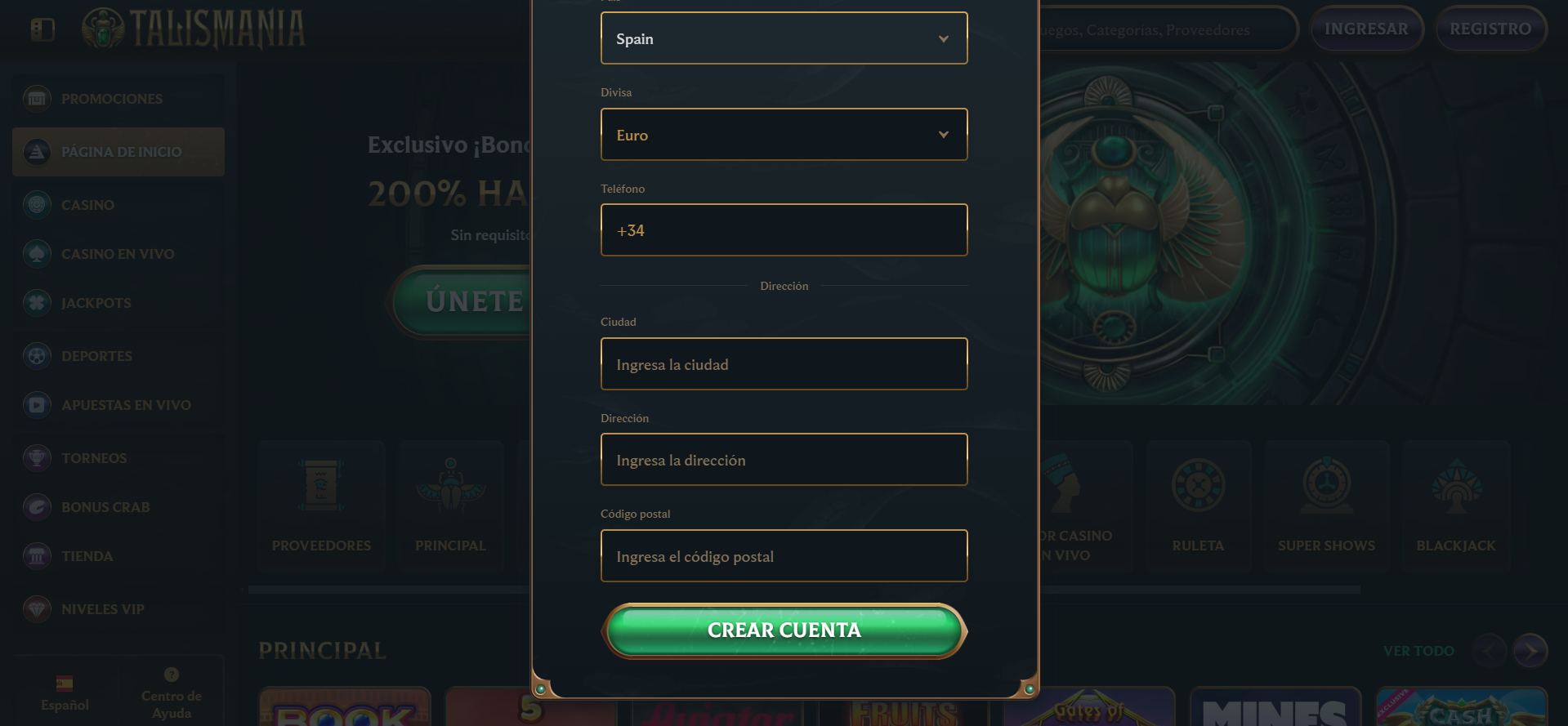Viewport: 1568px width, 726px height.
Task: Submit the Crear Cuenta button
Action: coord(784,630)
